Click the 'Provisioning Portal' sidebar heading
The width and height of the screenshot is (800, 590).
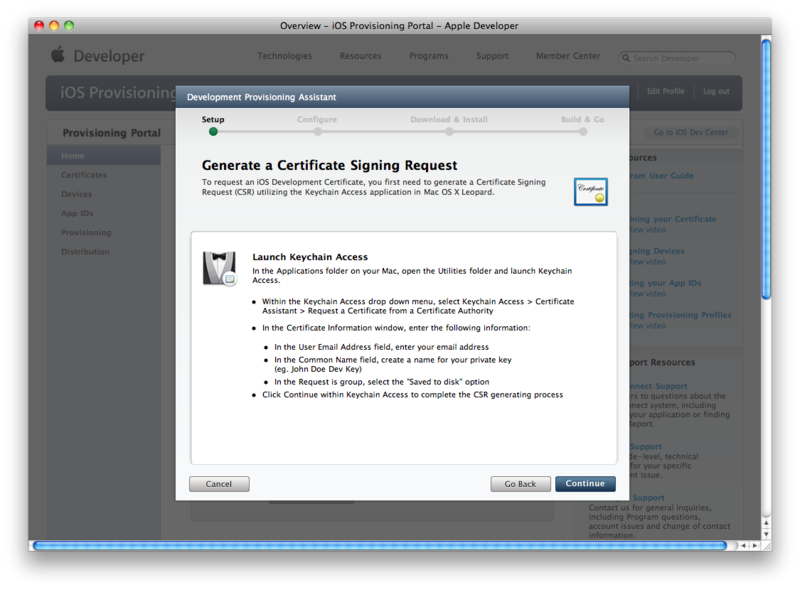(111, 133)
